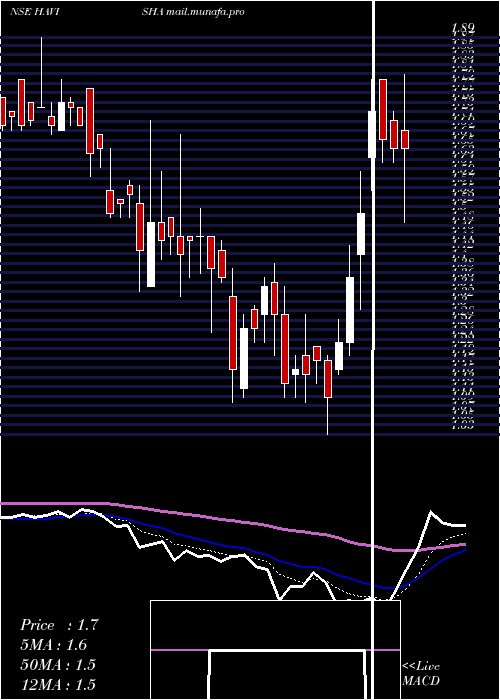This screenshot has height=700, width=500.
Task: Click the '<<Live MACD' label
Action: pyautogui.click(x=421, y=674)
